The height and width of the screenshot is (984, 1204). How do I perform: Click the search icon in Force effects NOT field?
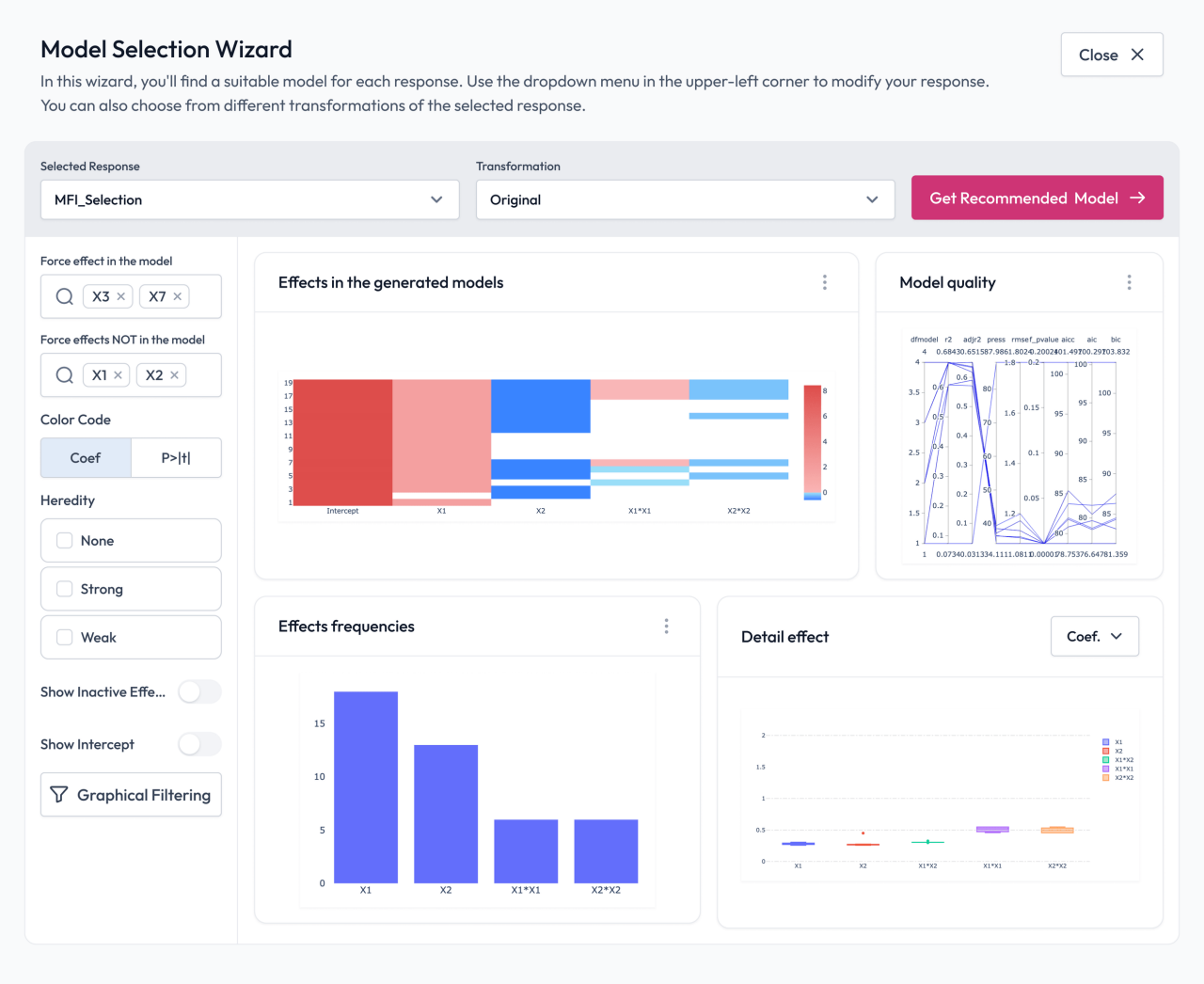63,374
